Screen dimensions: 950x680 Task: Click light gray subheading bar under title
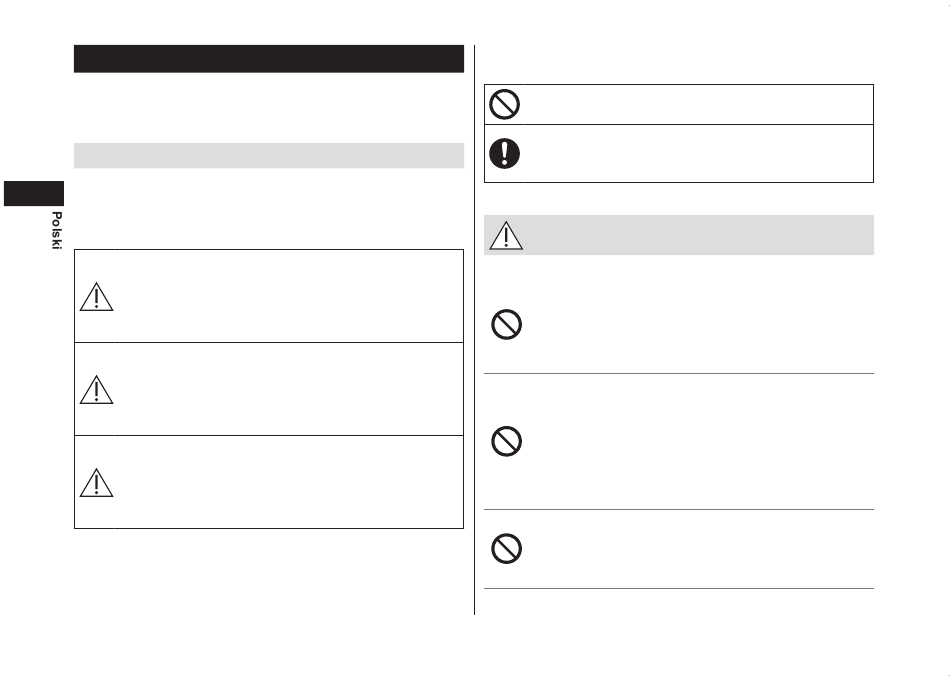click(269, 156)
